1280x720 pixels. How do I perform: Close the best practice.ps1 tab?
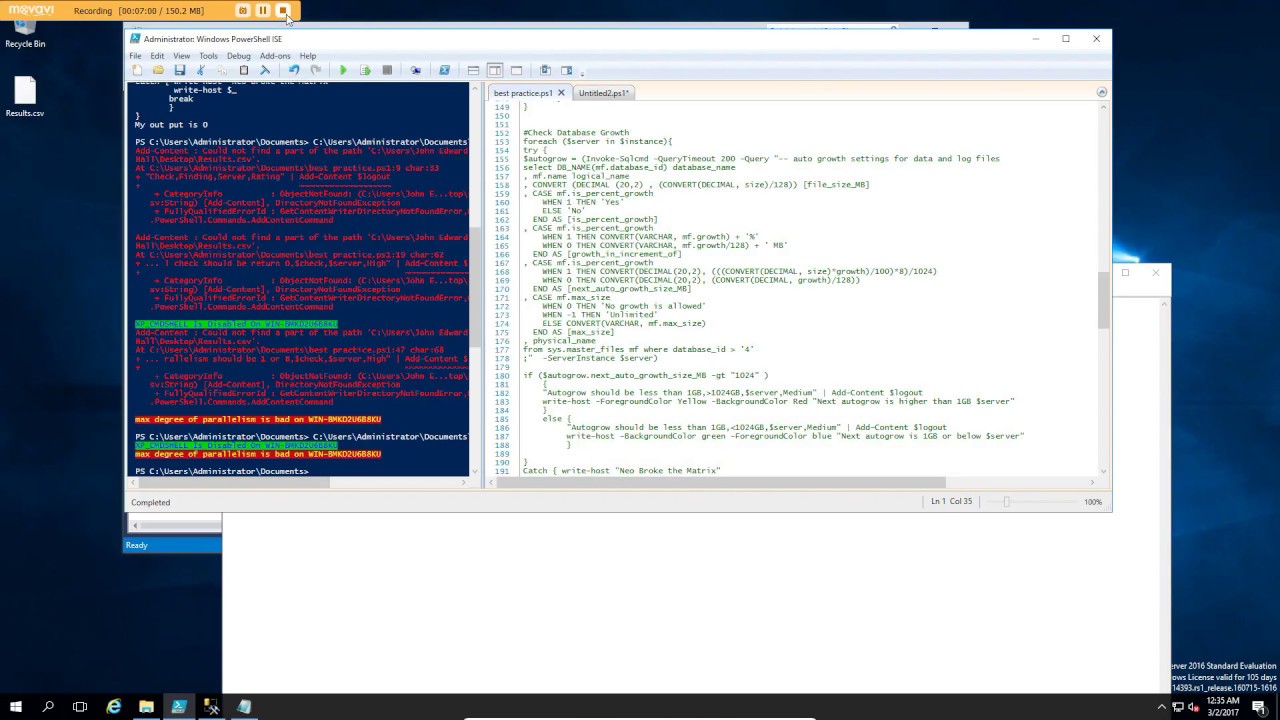[x=561, y=93]
